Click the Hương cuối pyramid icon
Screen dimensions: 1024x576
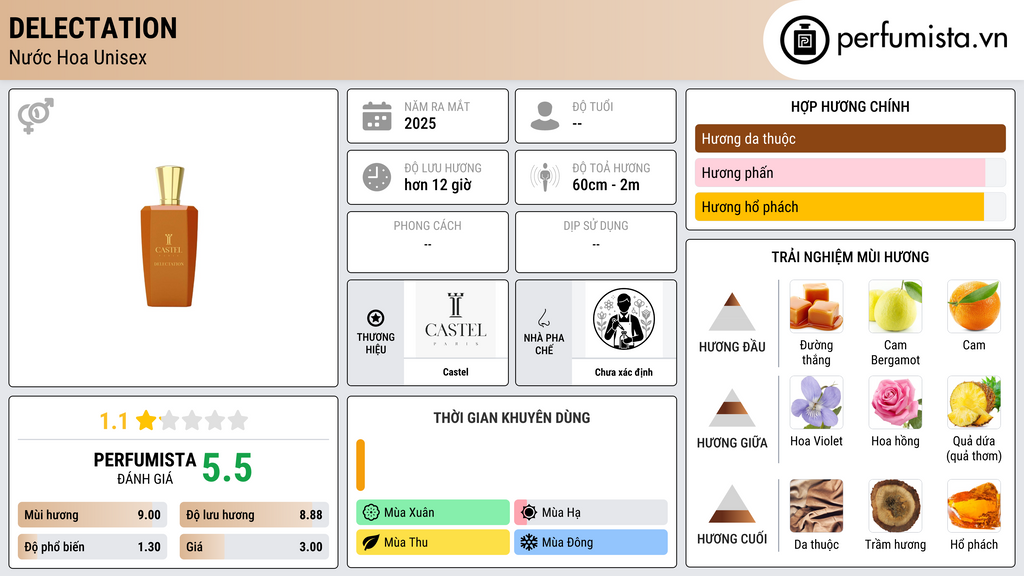click(732, 504)
